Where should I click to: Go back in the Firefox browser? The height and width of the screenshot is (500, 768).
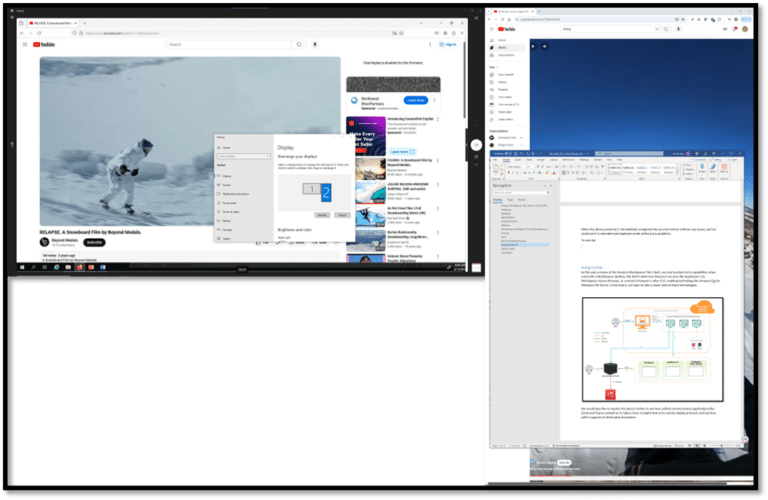pos(22,33)
